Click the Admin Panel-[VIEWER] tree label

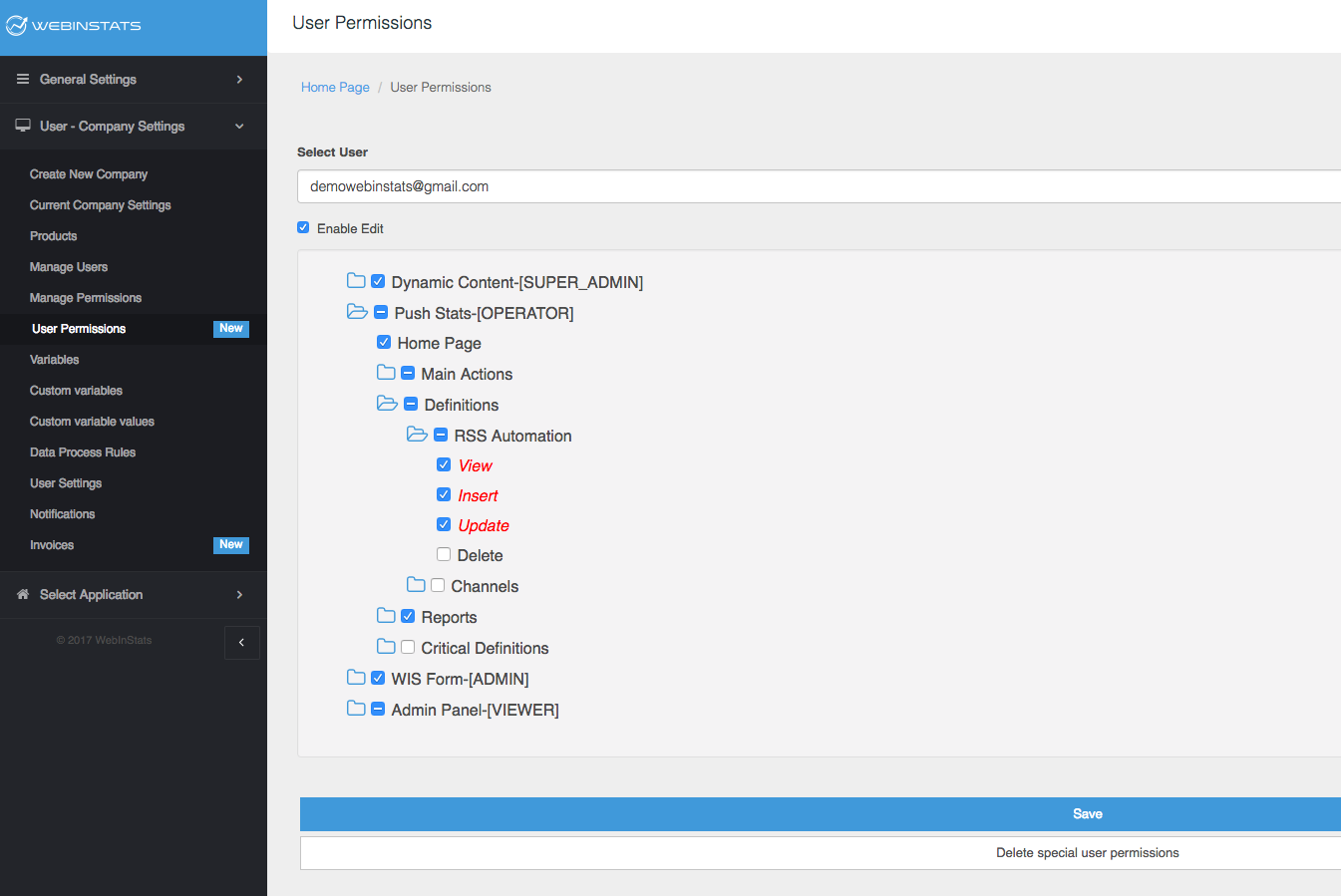pyautogui.click(x=475, y=710)
